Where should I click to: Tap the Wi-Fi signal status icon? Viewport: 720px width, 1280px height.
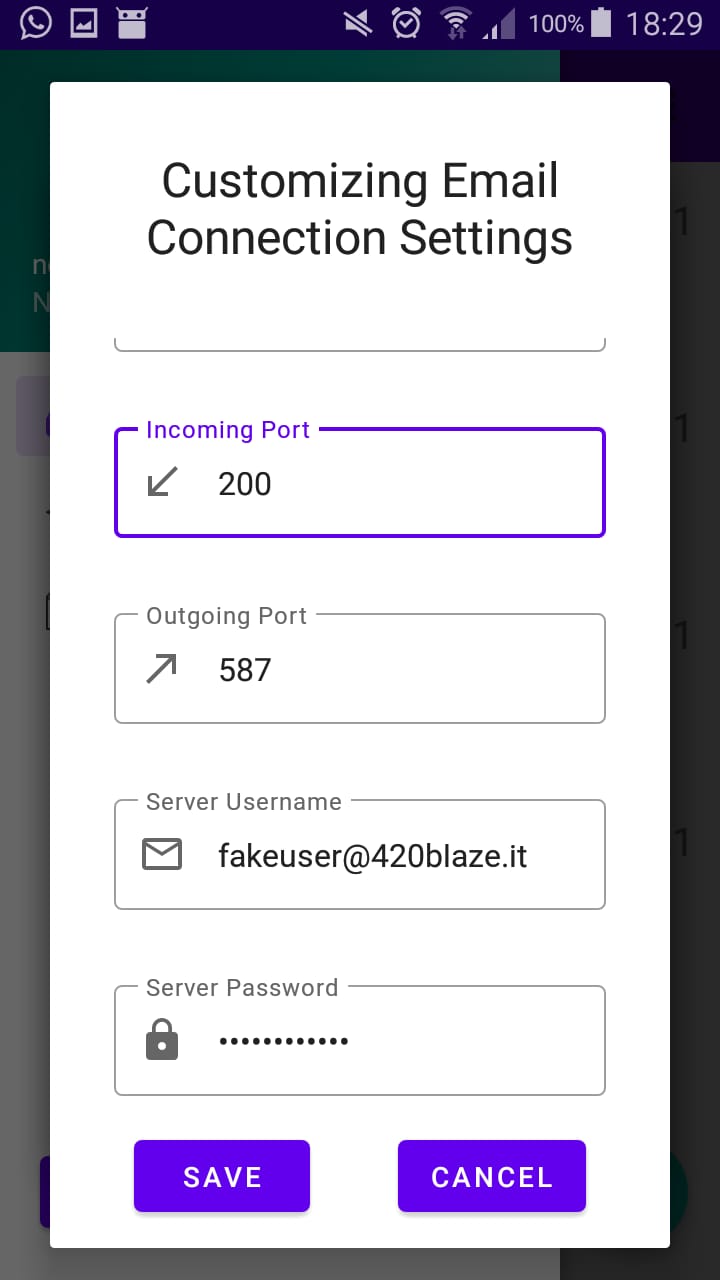456,23
